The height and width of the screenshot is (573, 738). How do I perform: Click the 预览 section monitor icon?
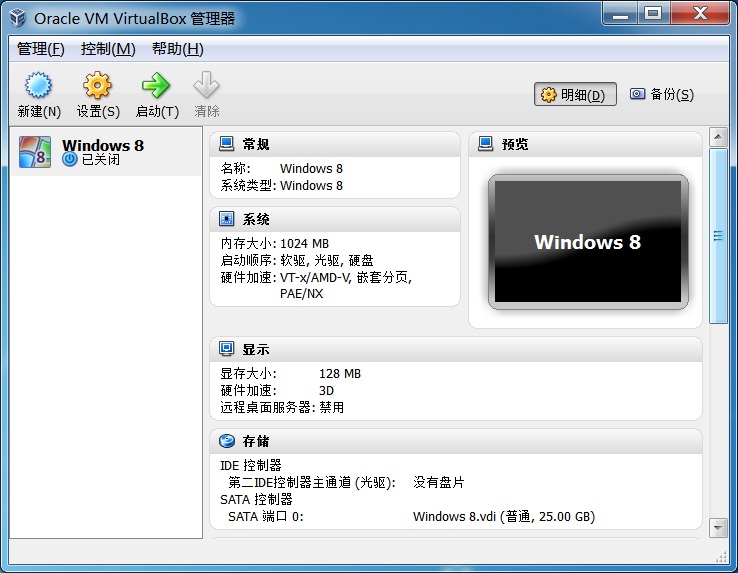485,144
